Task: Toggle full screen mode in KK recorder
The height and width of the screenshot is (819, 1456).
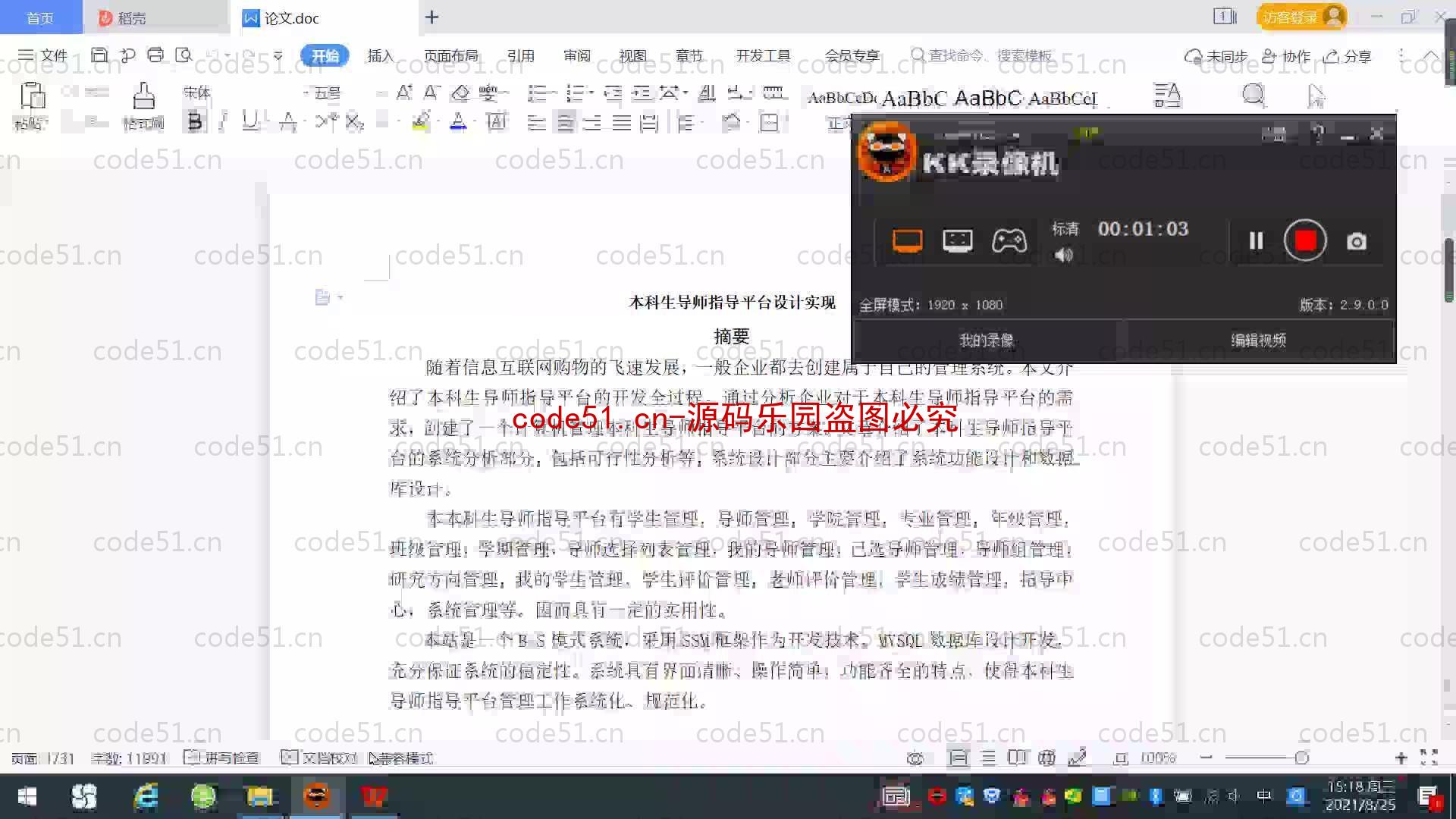Action: tap(905, 240)
